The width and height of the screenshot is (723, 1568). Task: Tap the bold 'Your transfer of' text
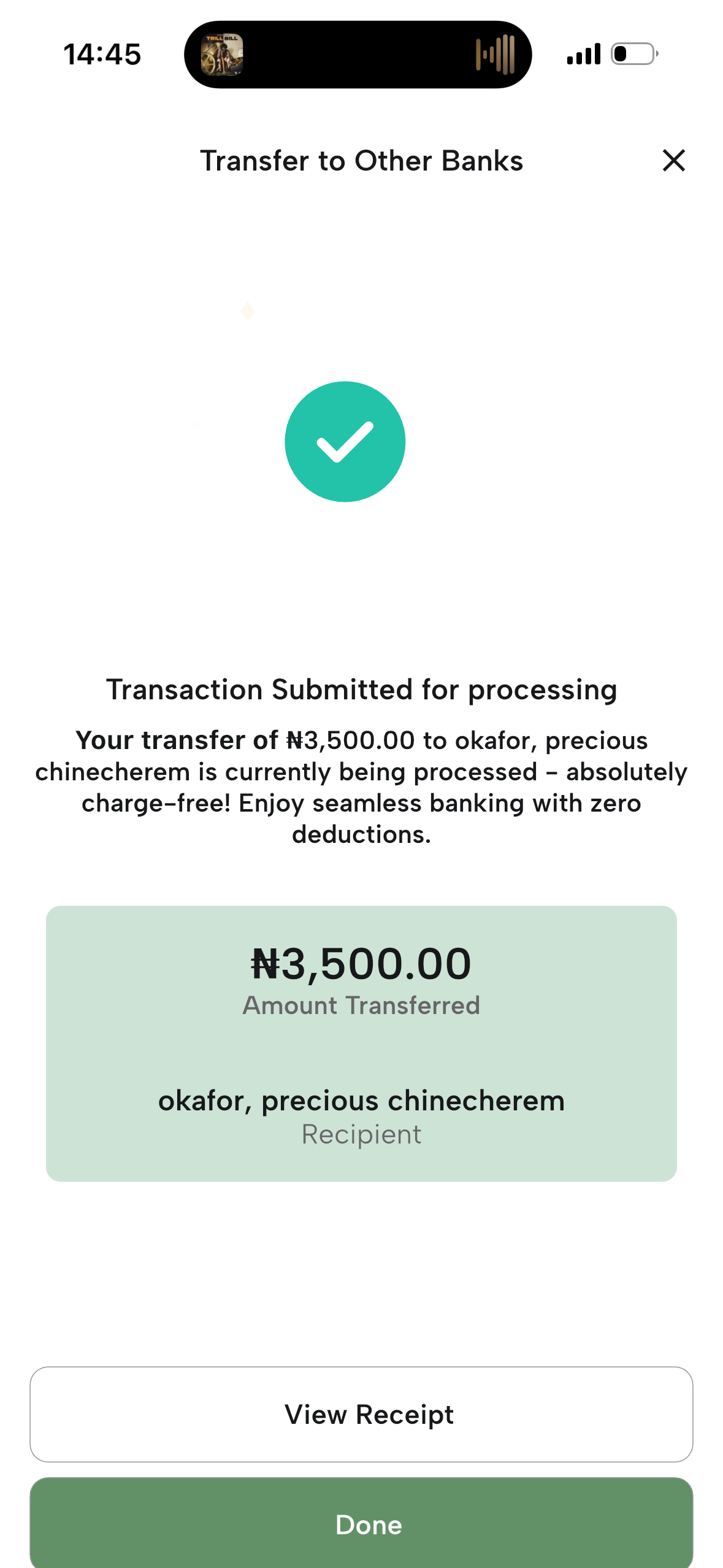177,740
